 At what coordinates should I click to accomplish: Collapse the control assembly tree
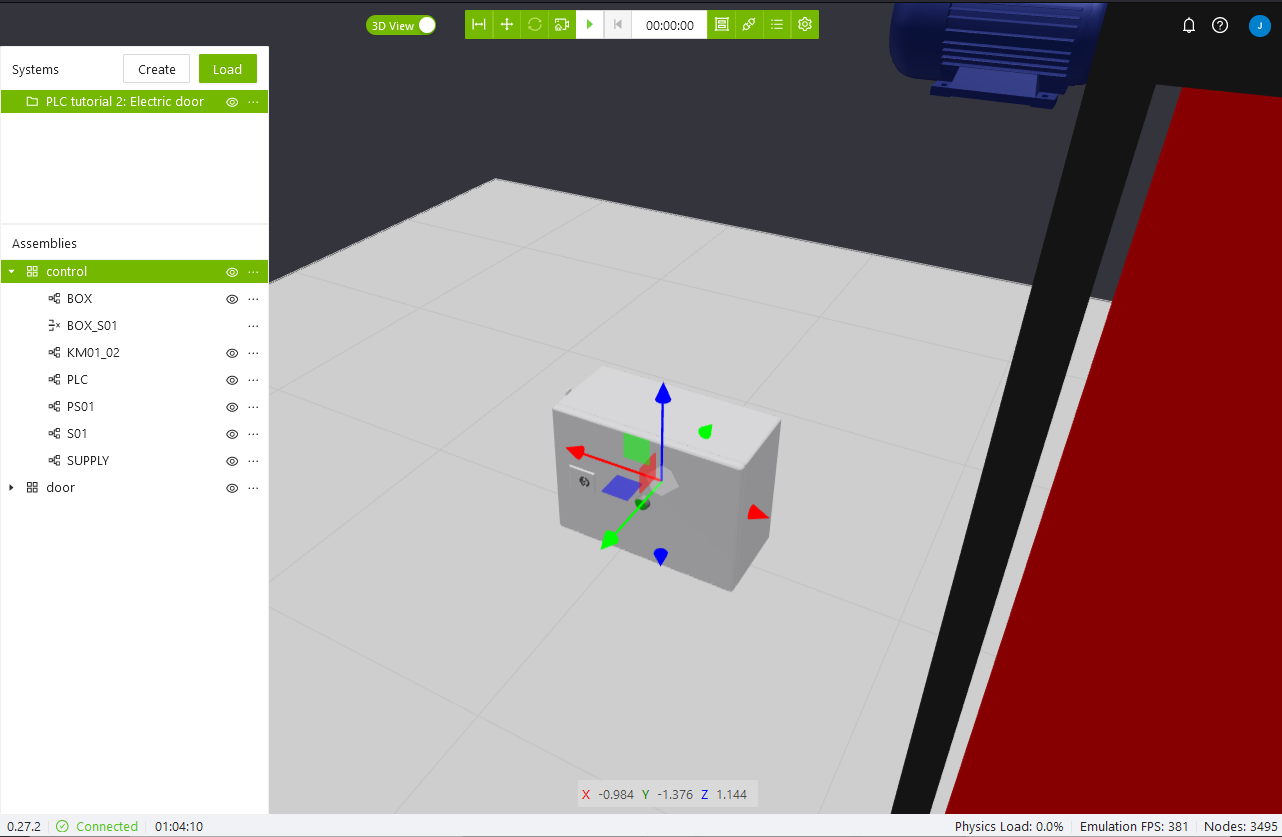pos(12,272)
